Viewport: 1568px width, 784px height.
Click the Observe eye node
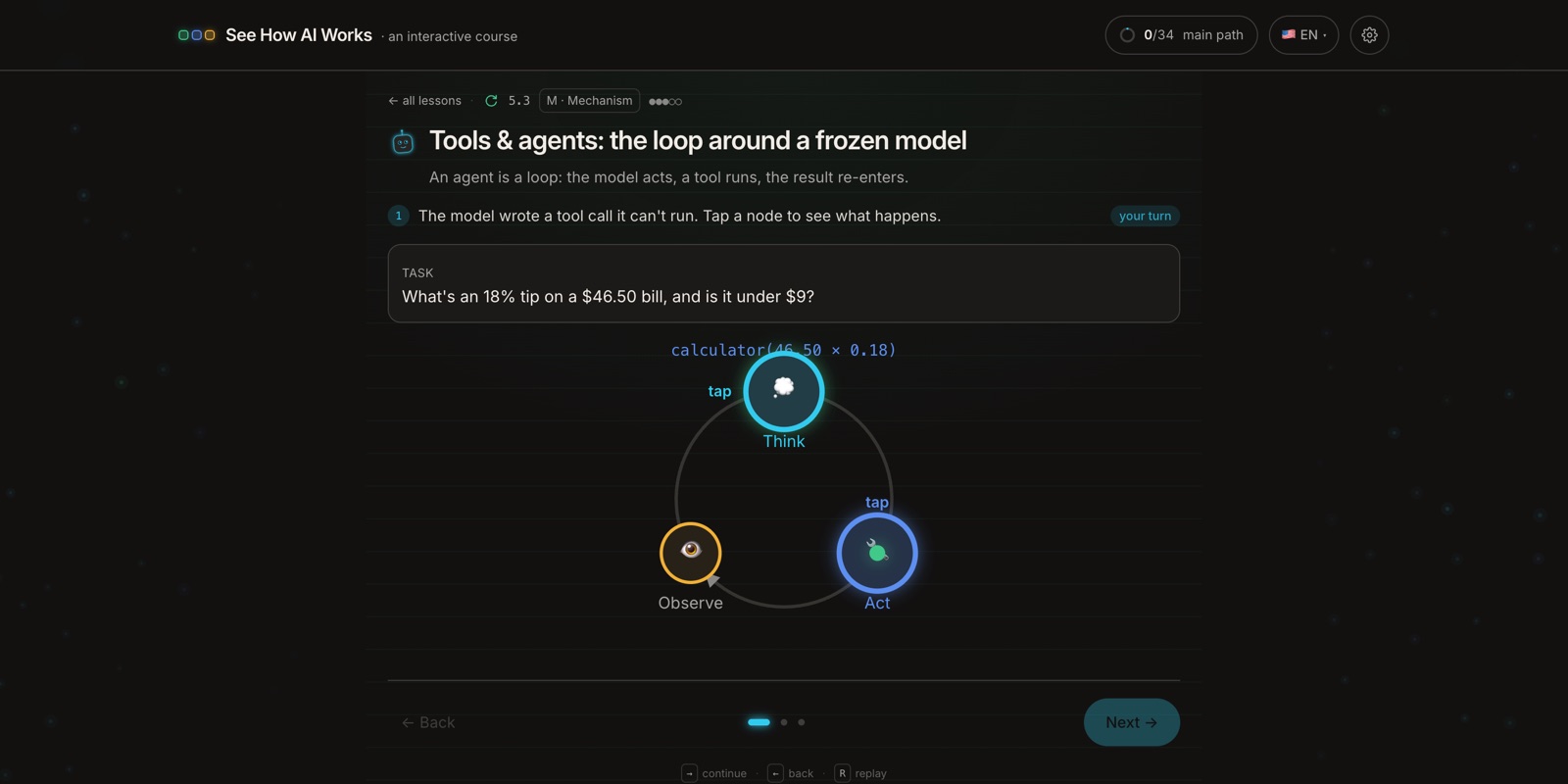point(691,553)
